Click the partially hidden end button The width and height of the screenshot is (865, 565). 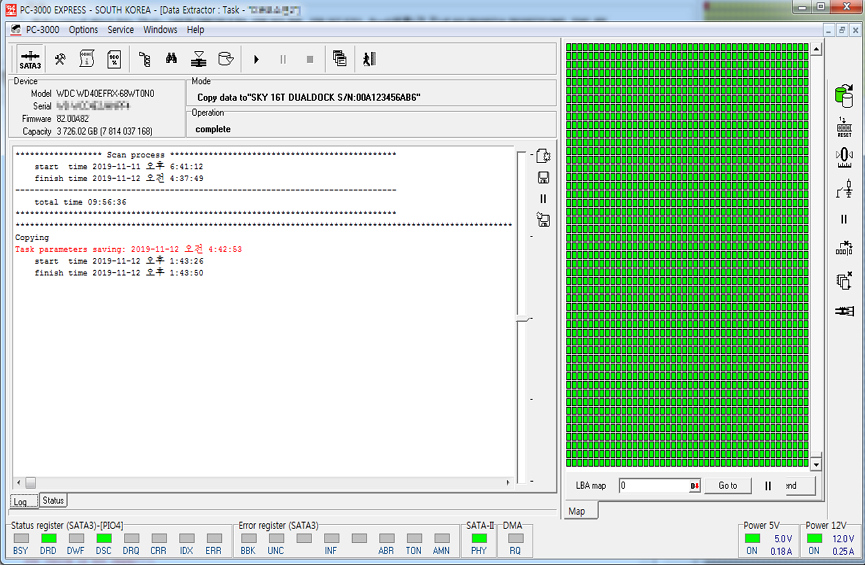pyautogui.click(x=798, y=486)
